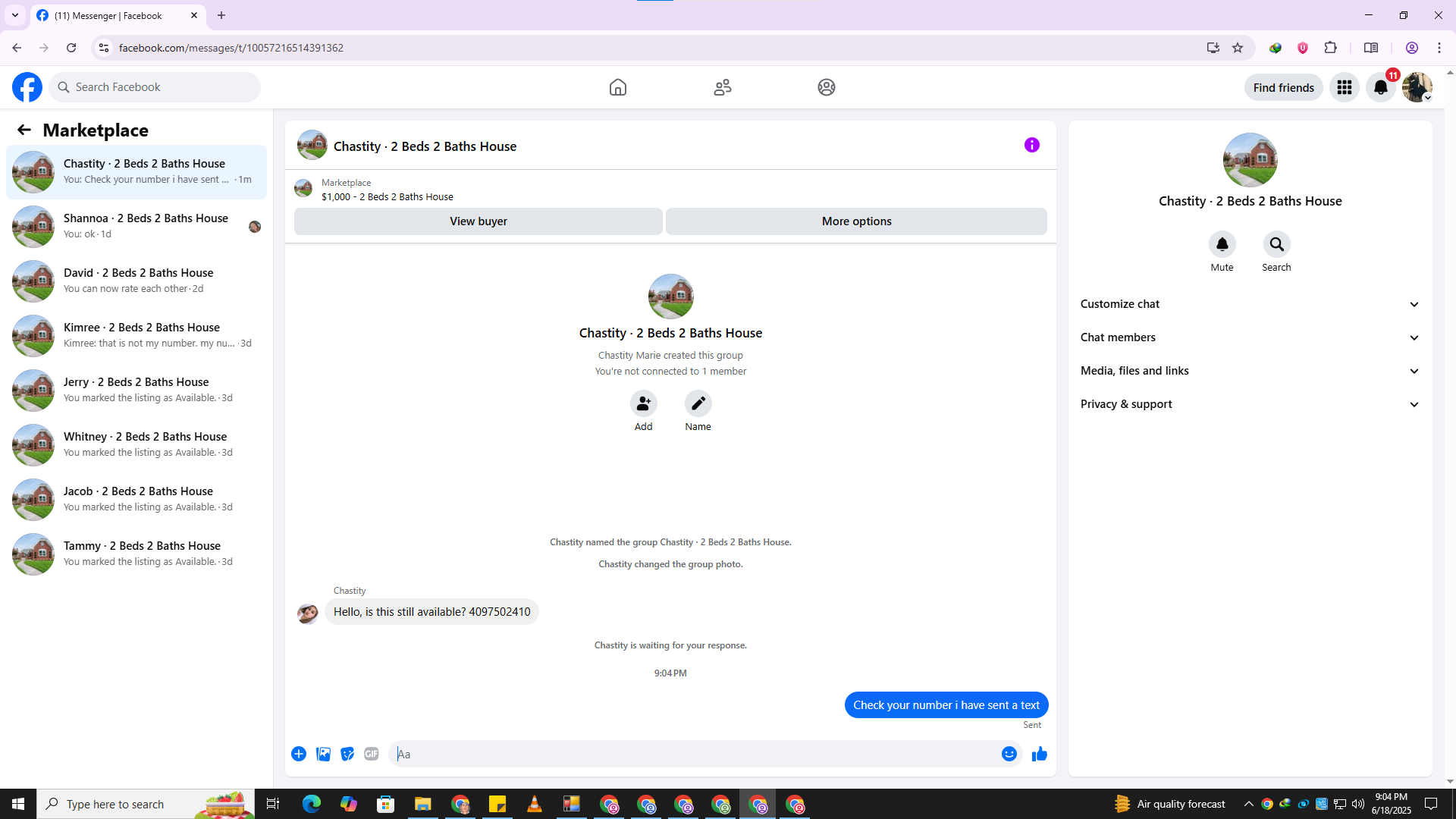Viewport: 1456px width, 819px height.
Task: Open the Jerry conversation
Action: point(136,391)
